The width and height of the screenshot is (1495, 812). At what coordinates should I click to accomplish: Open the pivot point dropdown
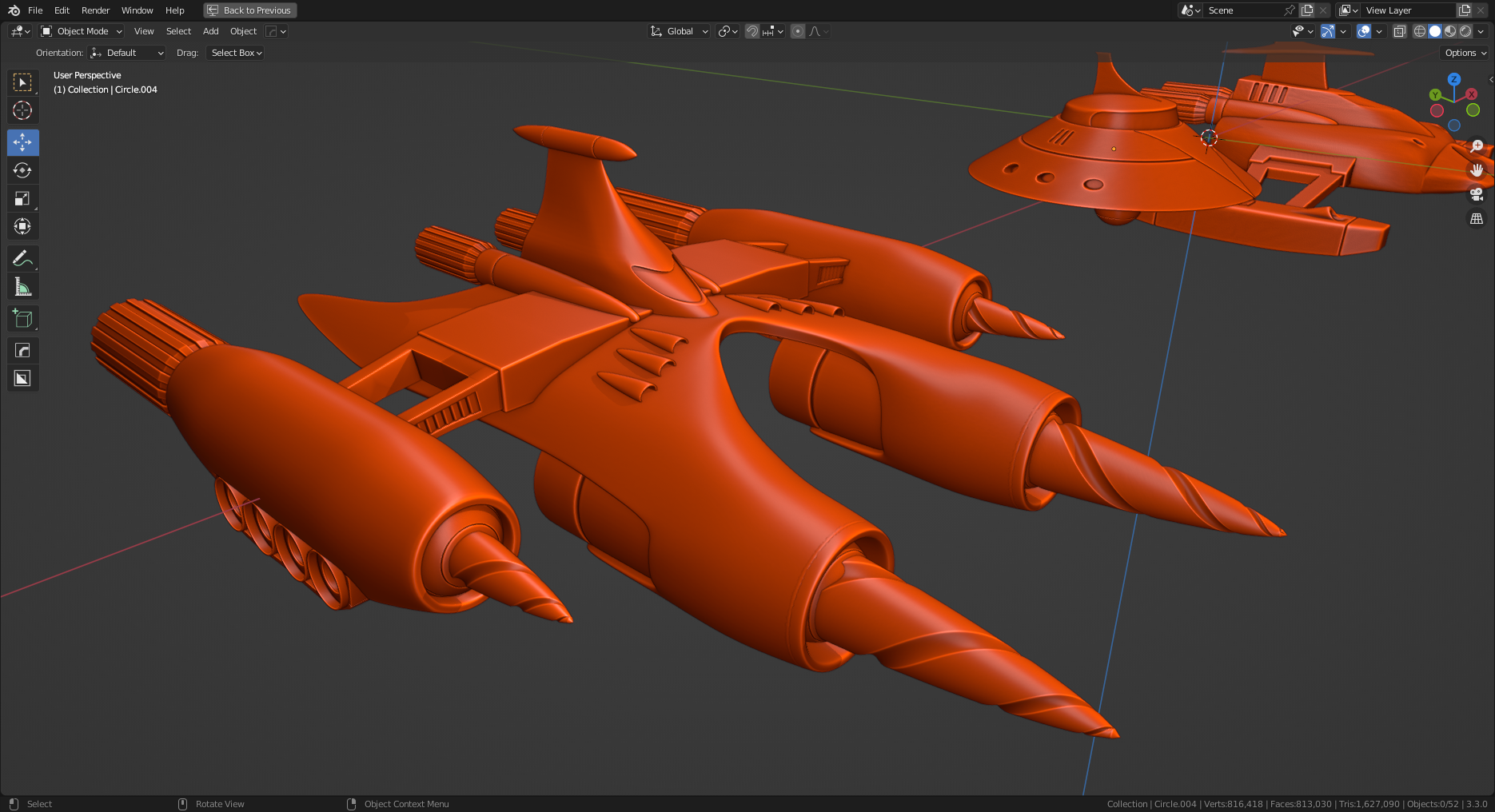pyautogui.click(x=728, y=31)
